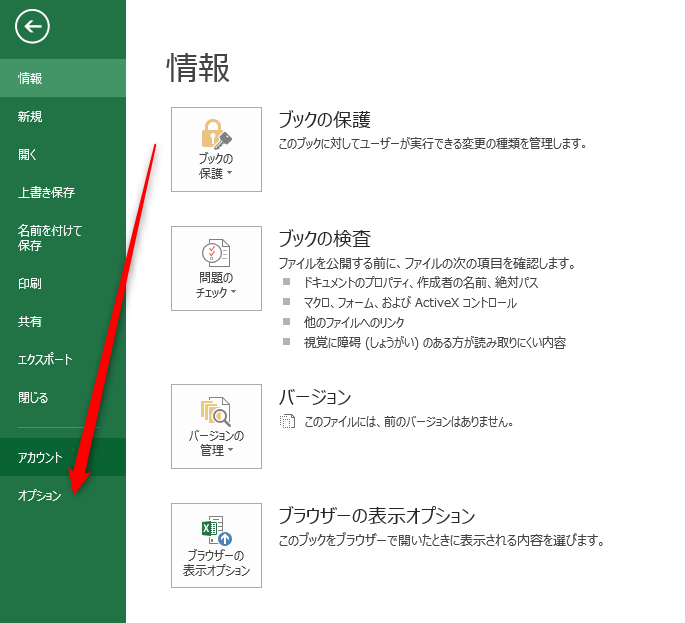Open オプション in the sidebar

(x=63, y=495)
